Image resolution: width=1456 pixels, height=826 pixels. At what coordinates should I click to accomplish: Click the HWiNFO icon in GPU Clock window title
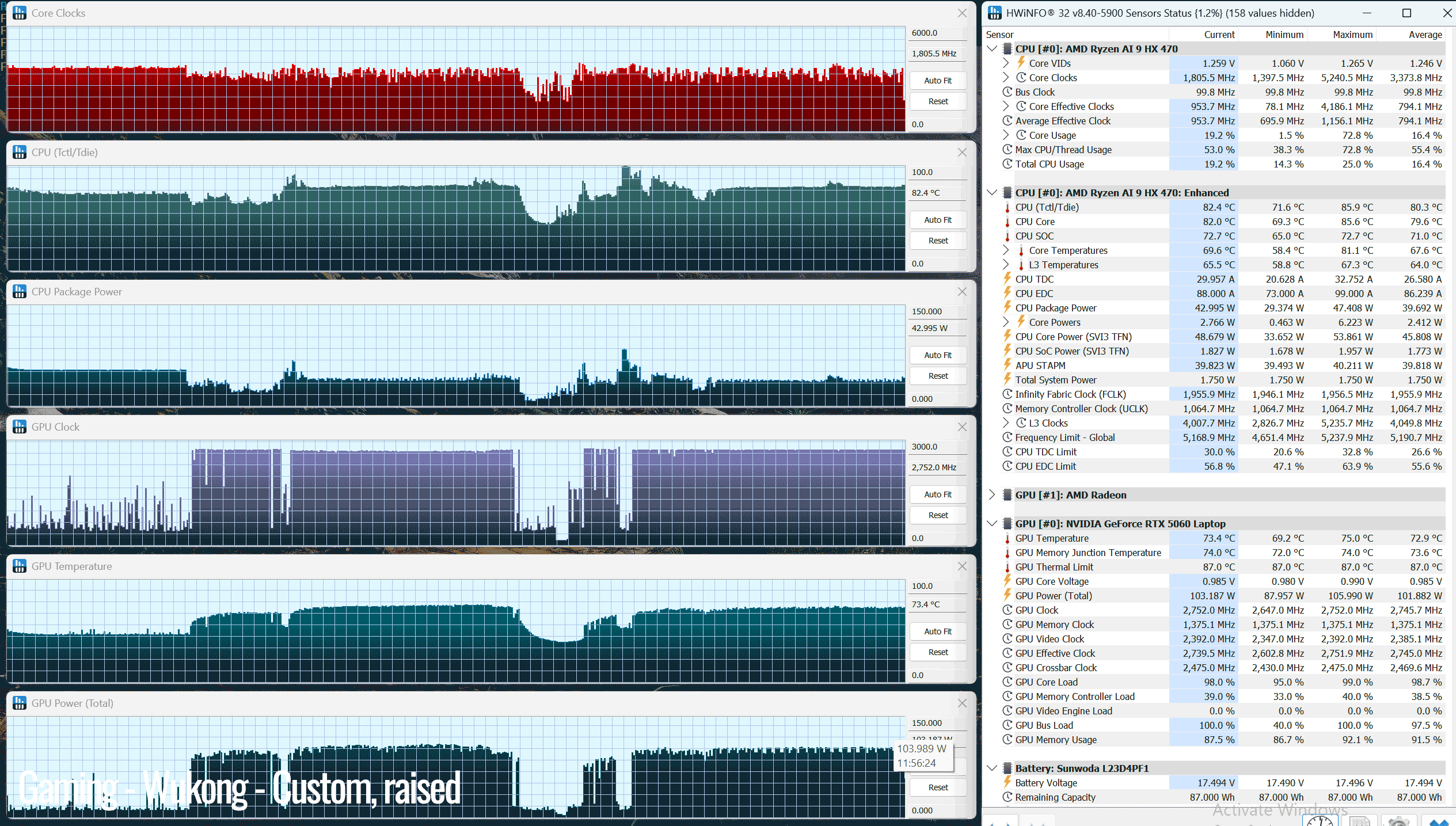point(20,427)
